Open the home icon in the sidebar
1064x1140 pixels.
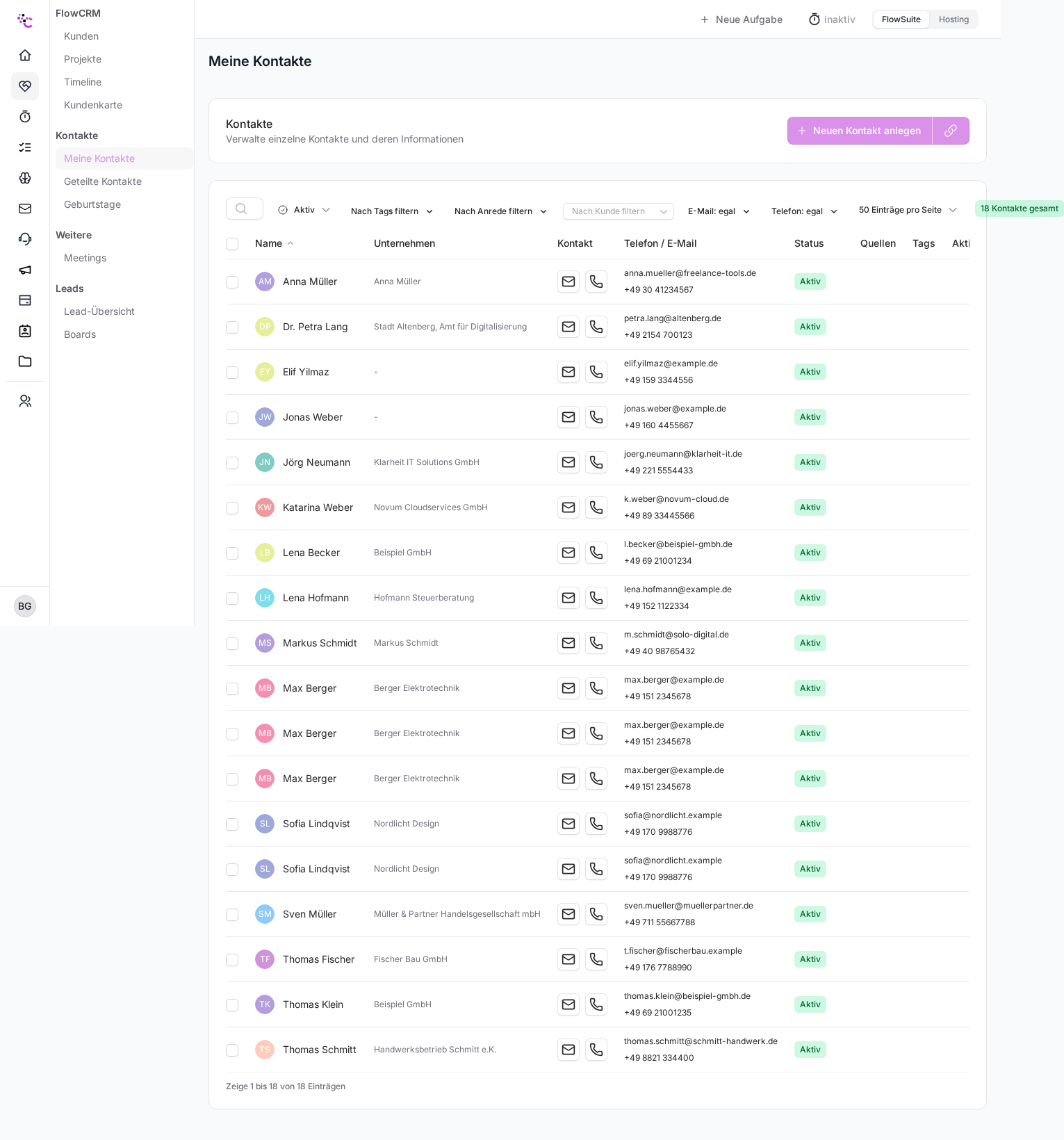[25, 55]
